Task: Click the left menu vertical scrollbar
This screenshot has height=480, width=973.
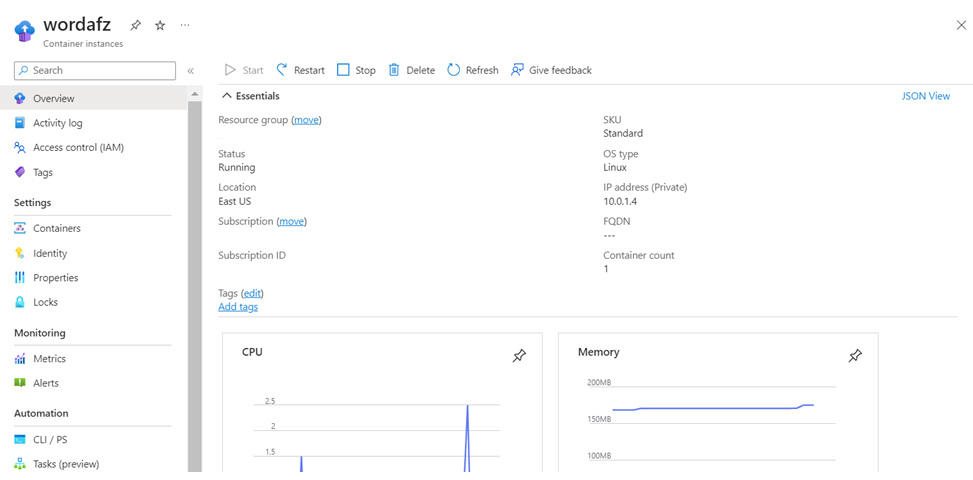Action: click(195, 280)
